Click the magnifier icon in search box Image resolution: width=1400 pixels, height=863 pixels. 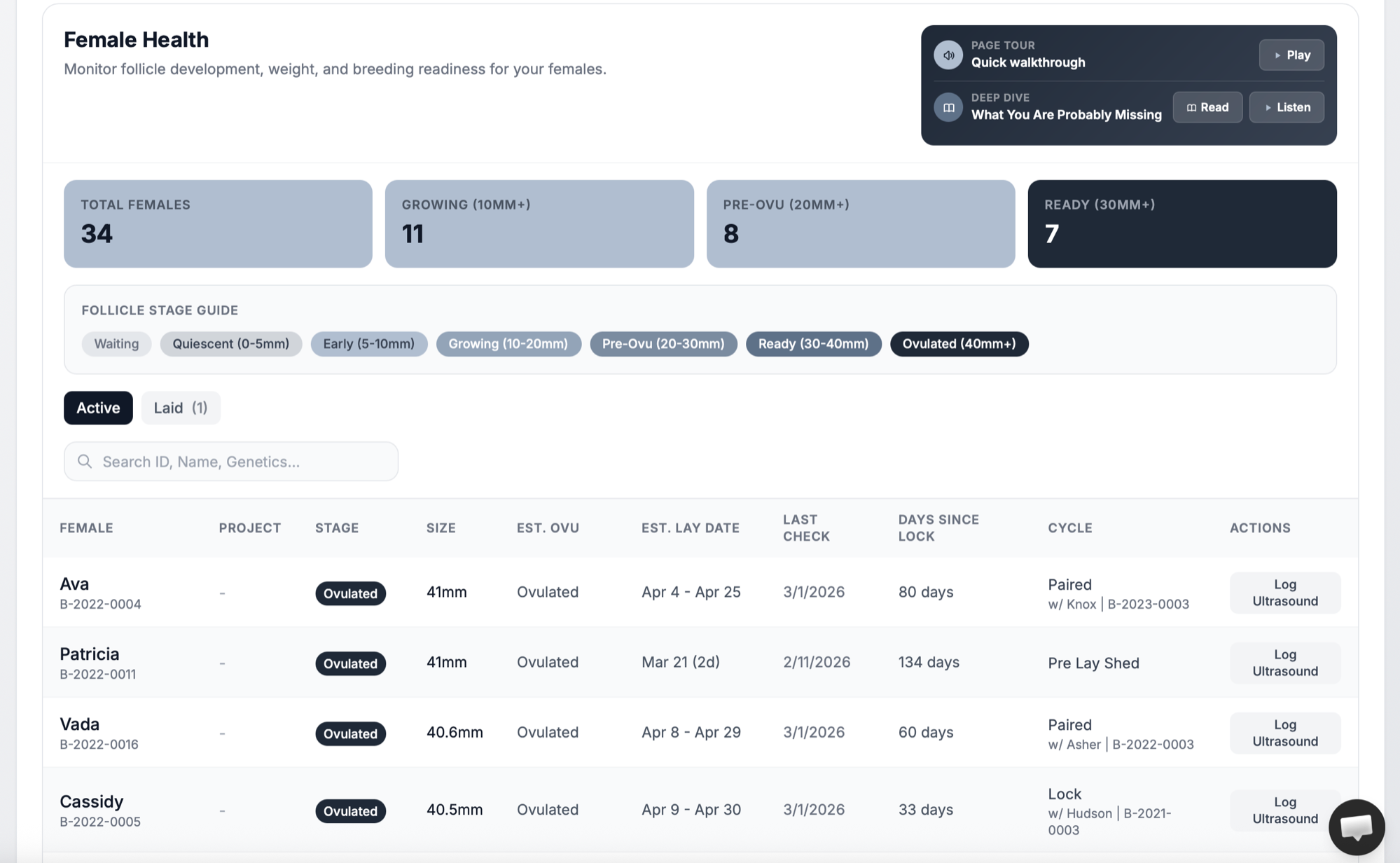coord(85,461)
